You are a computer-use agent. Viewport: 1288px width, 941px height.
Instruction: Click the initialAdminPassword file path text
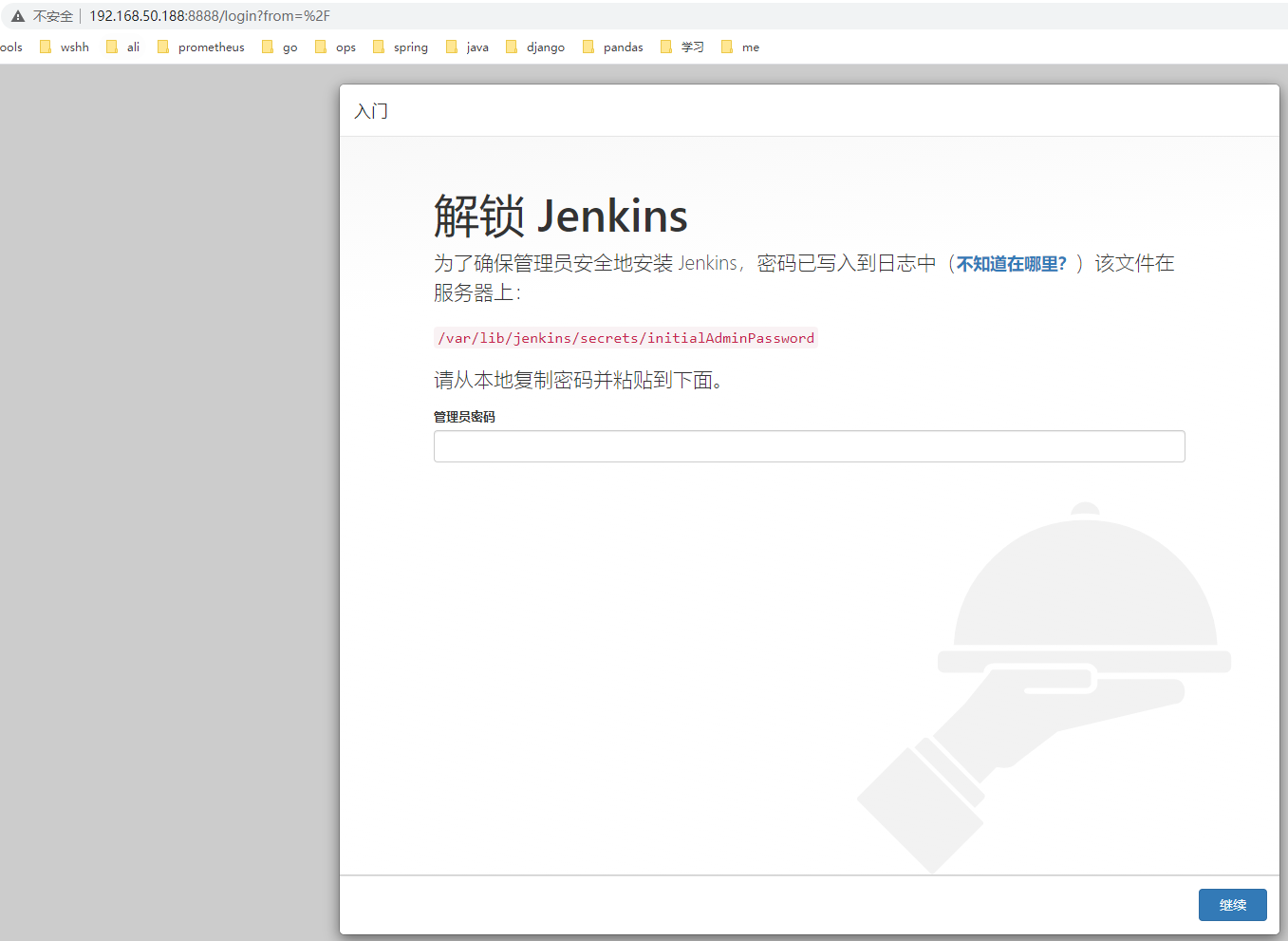tap(625, 338)
